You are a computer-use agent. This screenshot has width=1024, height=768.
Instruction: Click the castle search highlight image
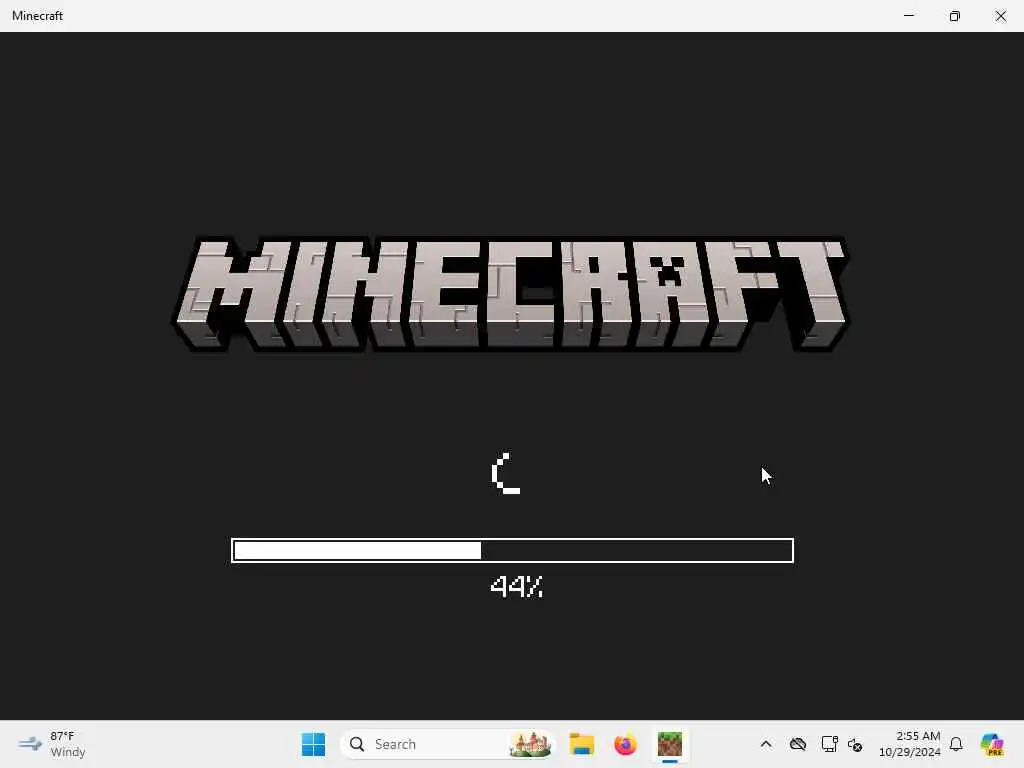(530, 744)
